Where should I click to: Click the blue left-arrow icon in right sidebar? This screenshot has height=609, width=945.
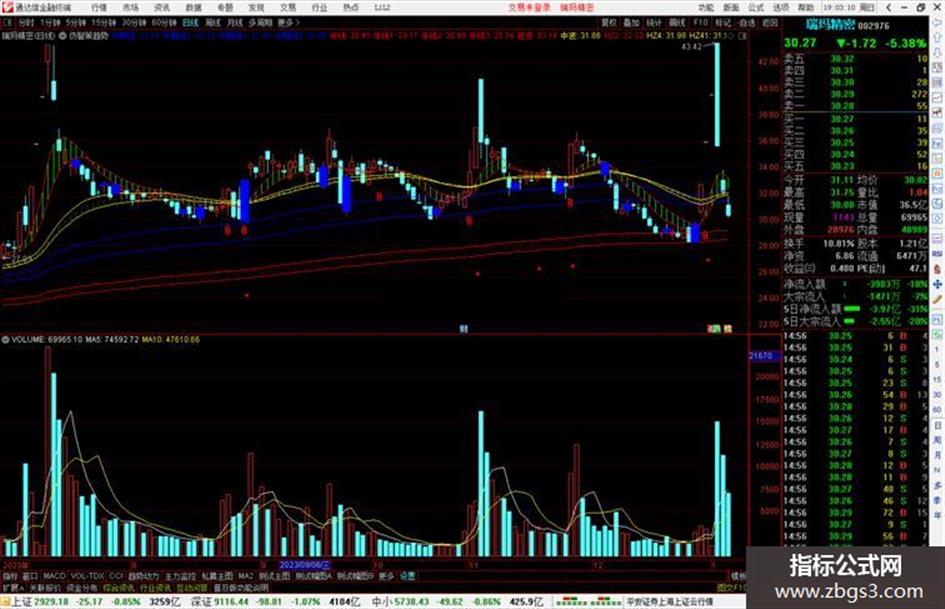937,24
